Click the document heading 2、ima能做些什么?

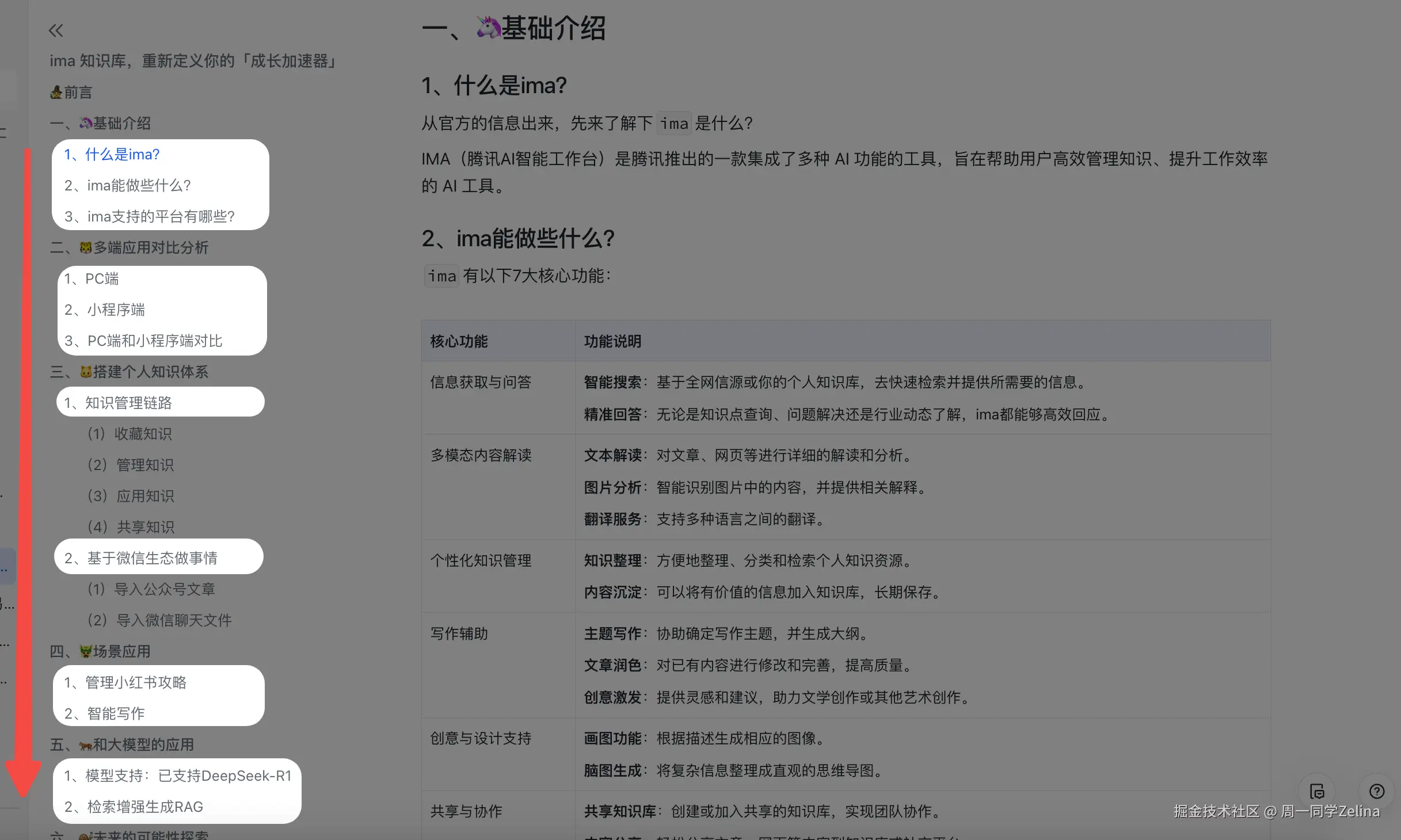[x=518, y=239]
